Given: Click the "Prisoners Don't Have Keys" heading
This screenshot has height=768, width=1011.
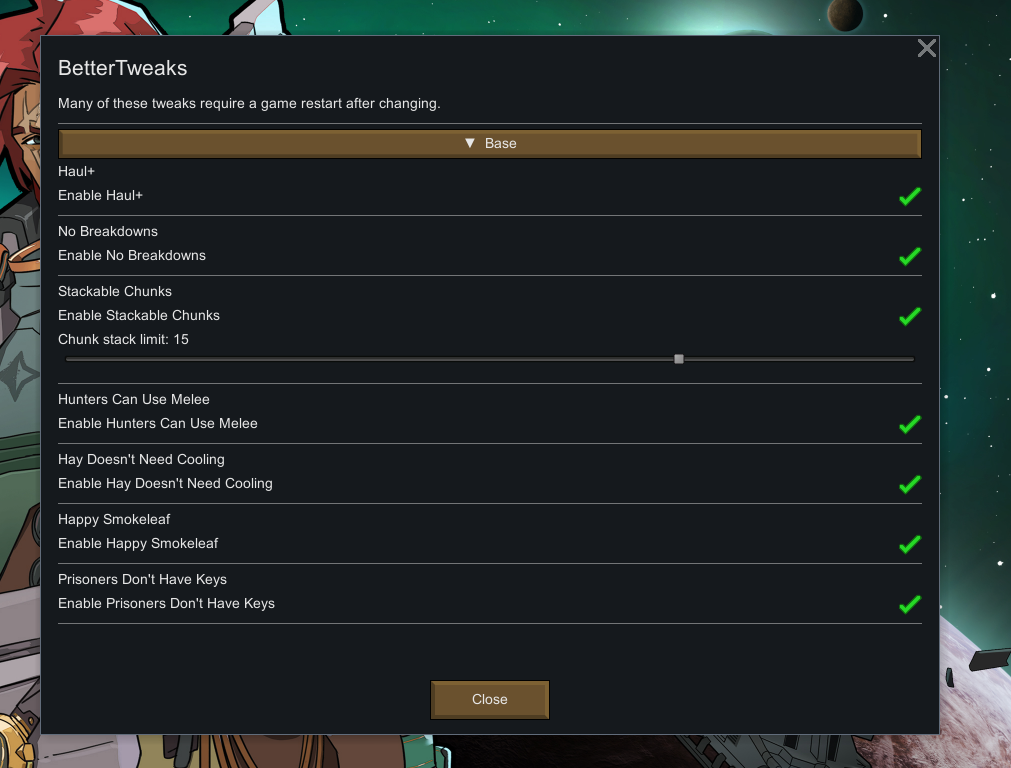Looking at the screenshot, I should pyautogui.click(x=142, y=579).
